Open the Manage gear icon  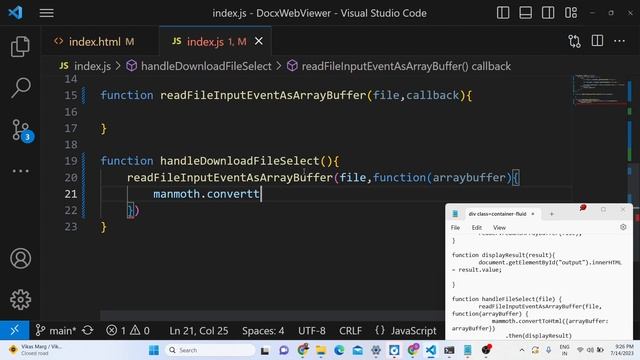(x=20, y=300)
